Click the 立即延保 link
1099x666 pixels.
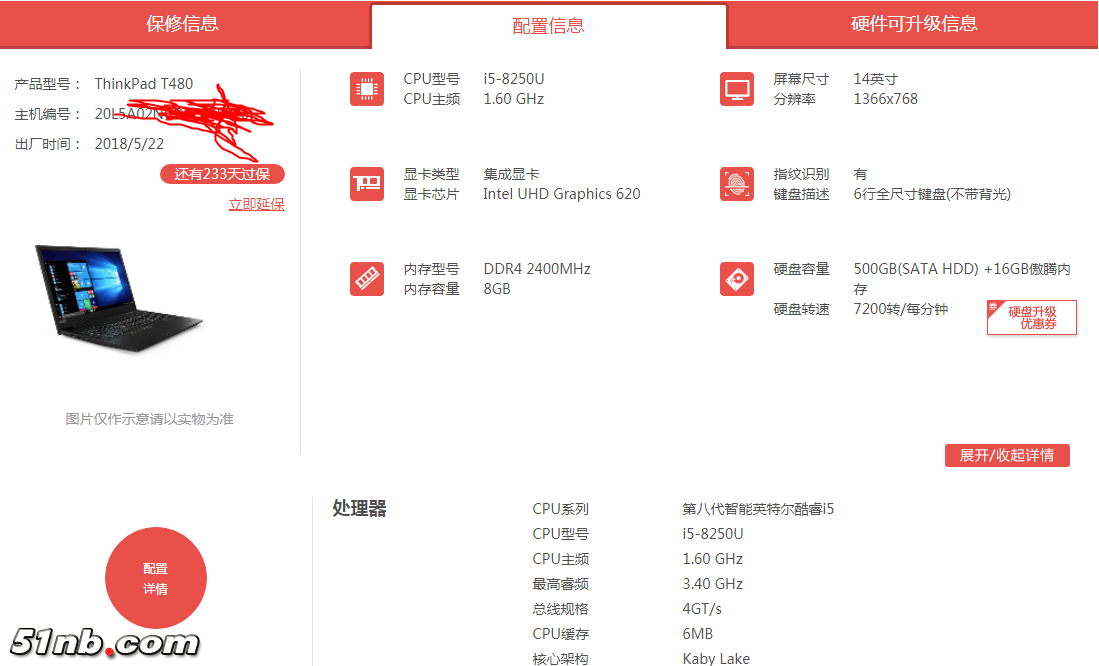(255, 202)
